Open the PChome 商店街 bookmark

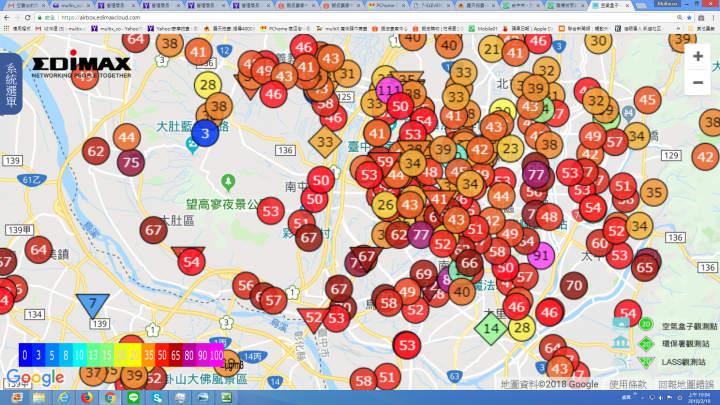(284, 28)
